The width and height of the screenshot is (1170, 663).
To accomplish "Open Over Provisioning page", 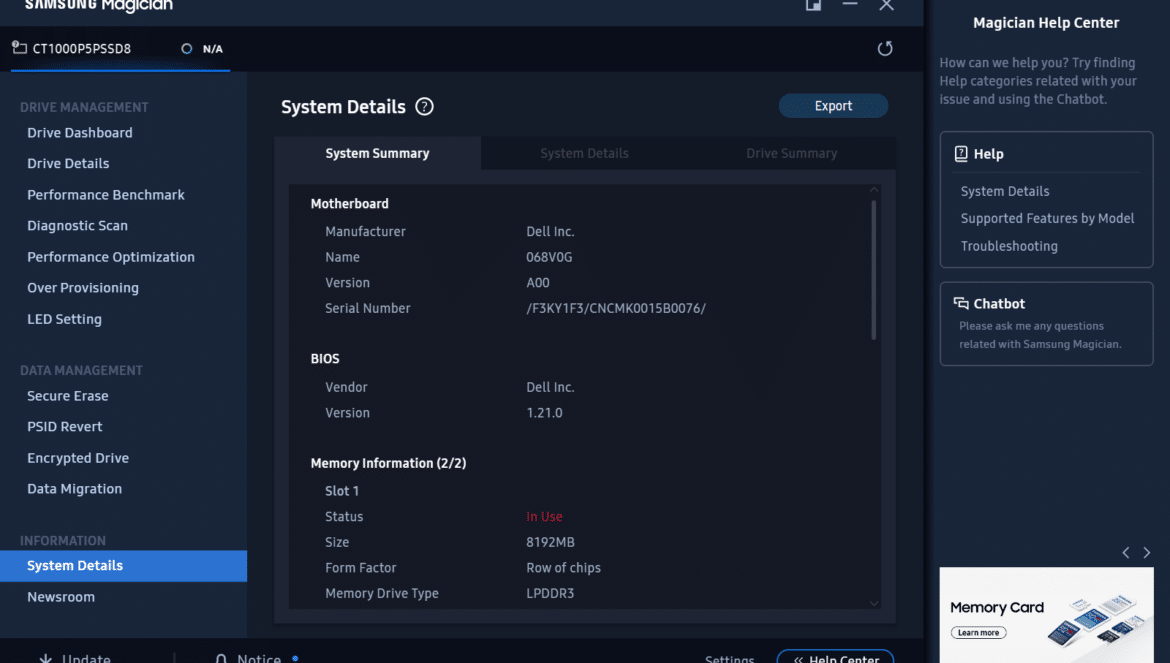I will click(x=83, y=288).
